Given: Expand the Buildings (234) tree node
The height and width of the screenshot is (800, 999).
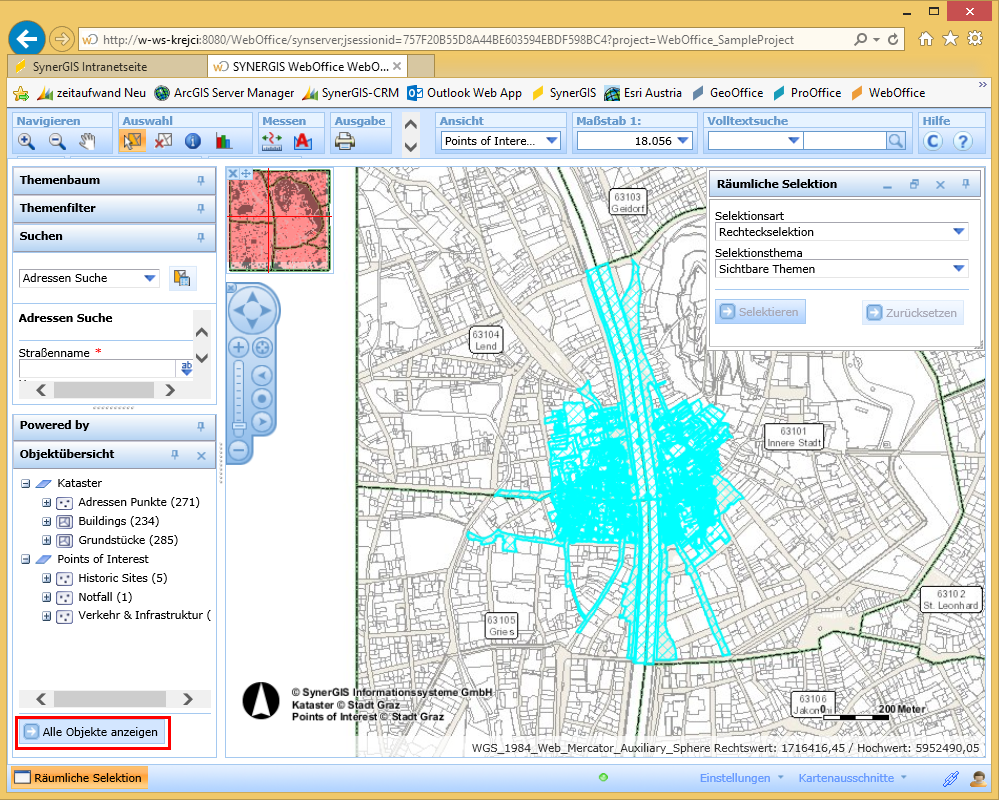Looking at the screenshot, I should tap(46, 521).
